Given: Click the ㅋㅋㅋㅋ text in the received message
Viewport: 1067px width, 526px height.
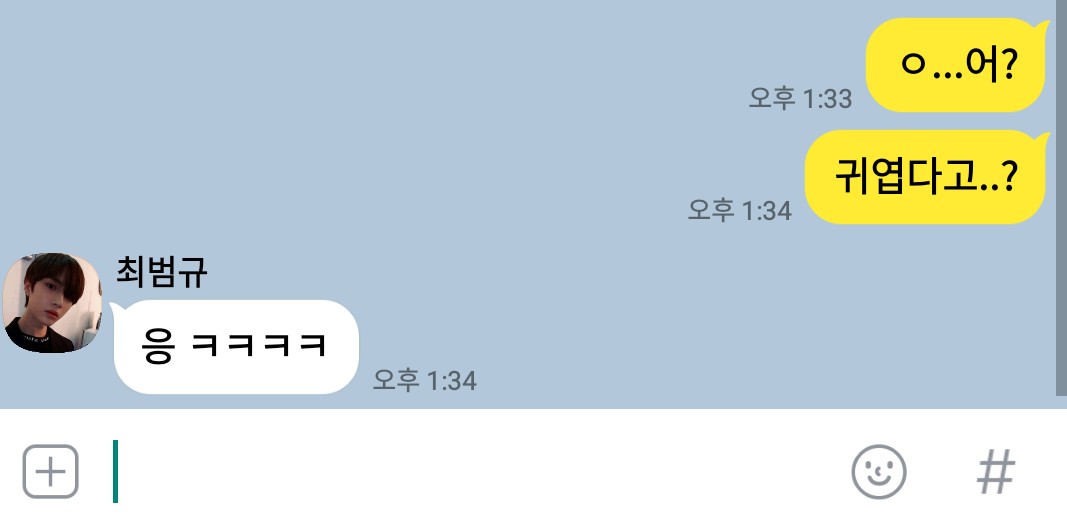Looking at the screenshot, I should [259, 346].
